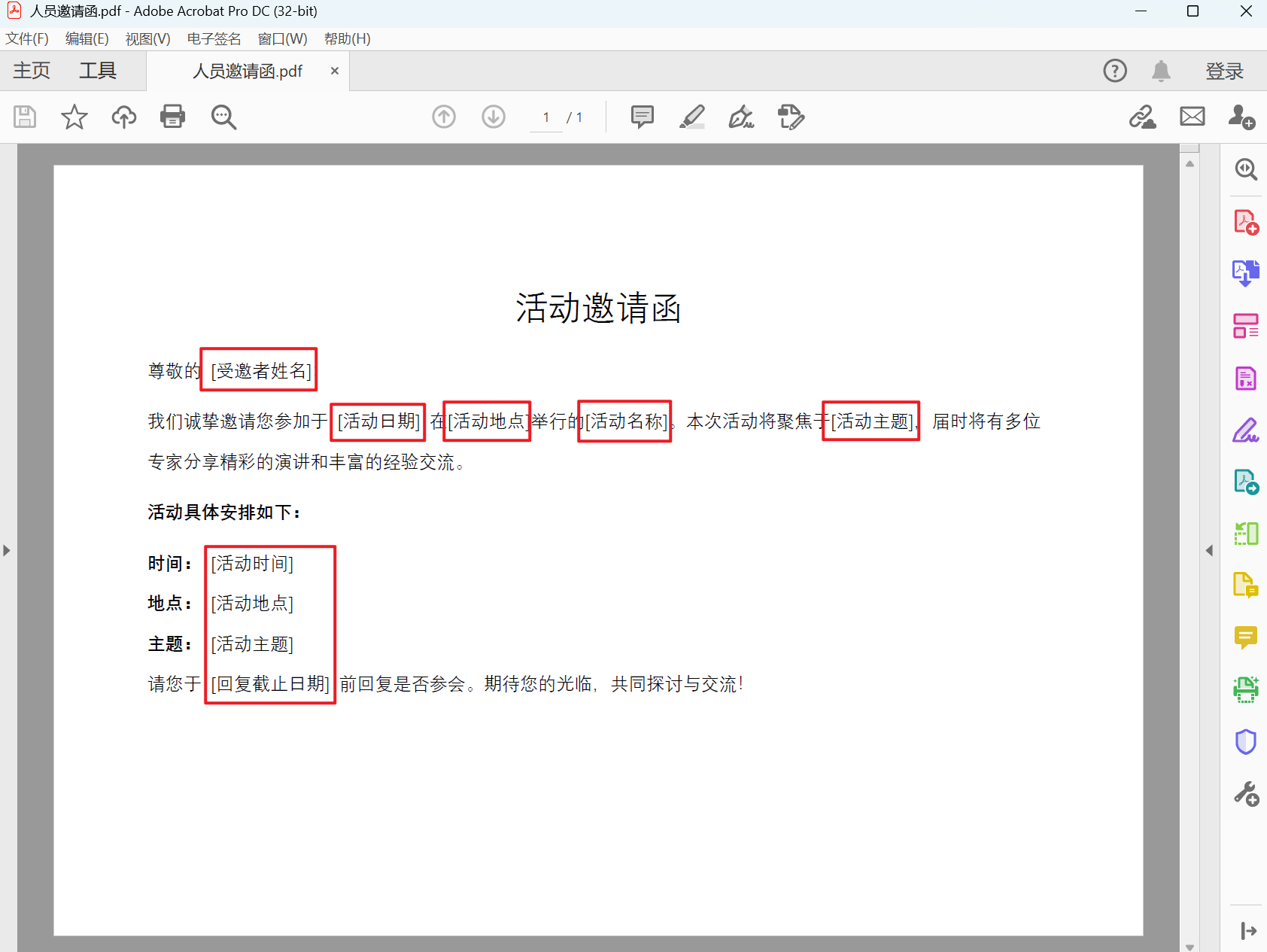The image size is (1267, 952).
Task: Open the Create PDF tool
Action: (x=1245, y=221)
